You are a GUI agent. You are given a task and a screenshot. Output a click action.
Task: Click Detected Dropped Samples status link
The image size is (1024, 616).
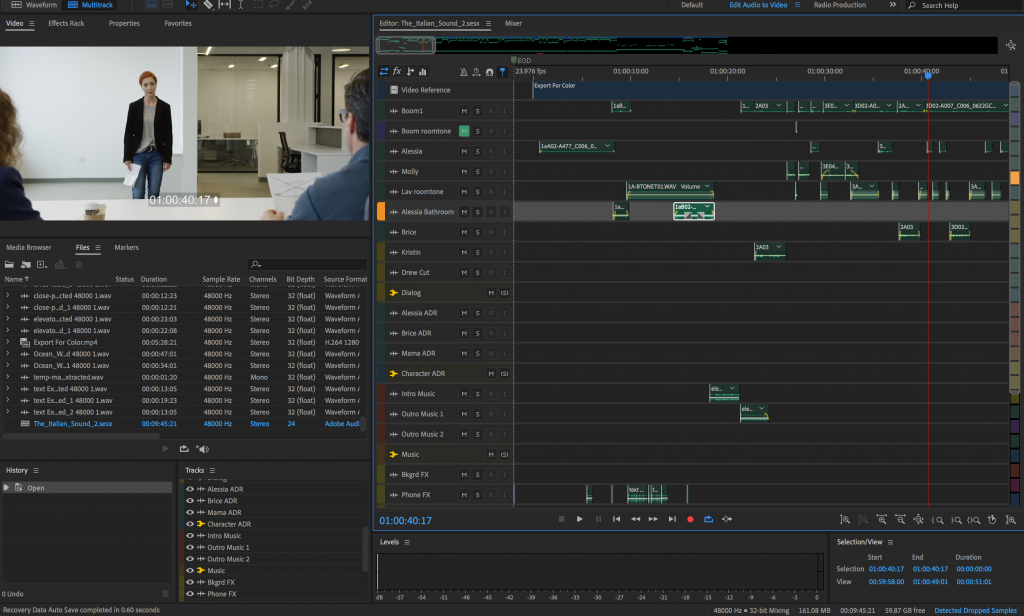[x=976, y=610]
